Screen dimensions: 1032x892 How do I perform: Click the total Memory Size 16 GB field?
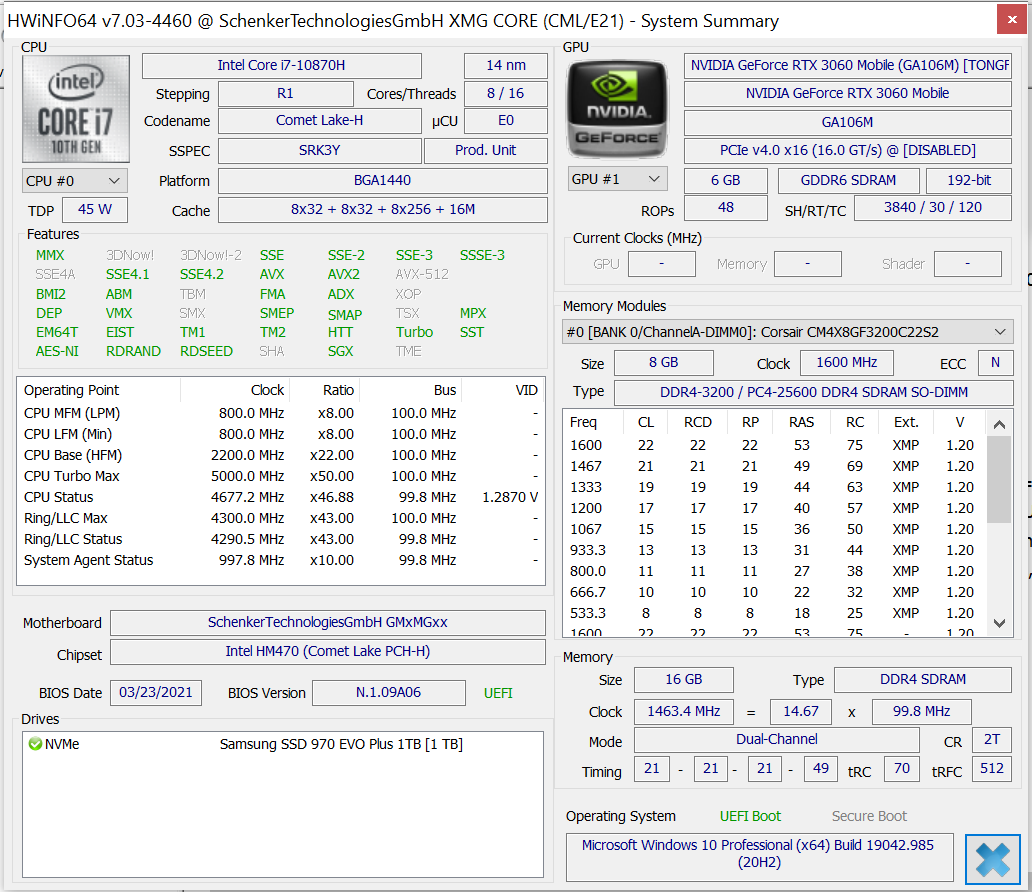(x=683, y=679)
